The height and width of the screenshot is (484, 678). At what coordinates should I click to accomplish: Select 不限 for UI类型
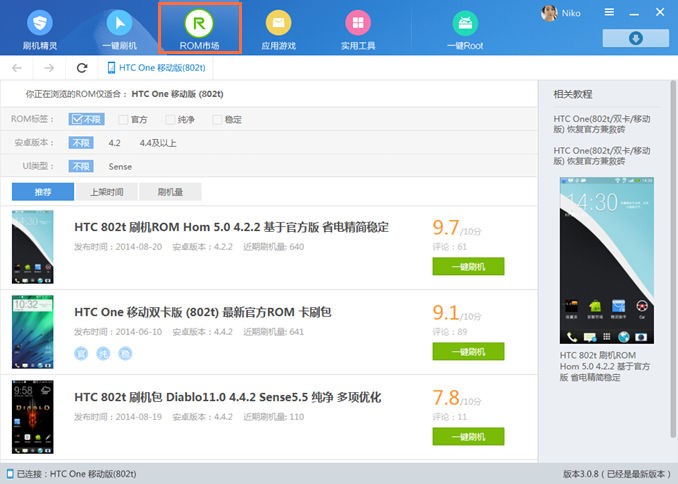(x=81, y=166)
